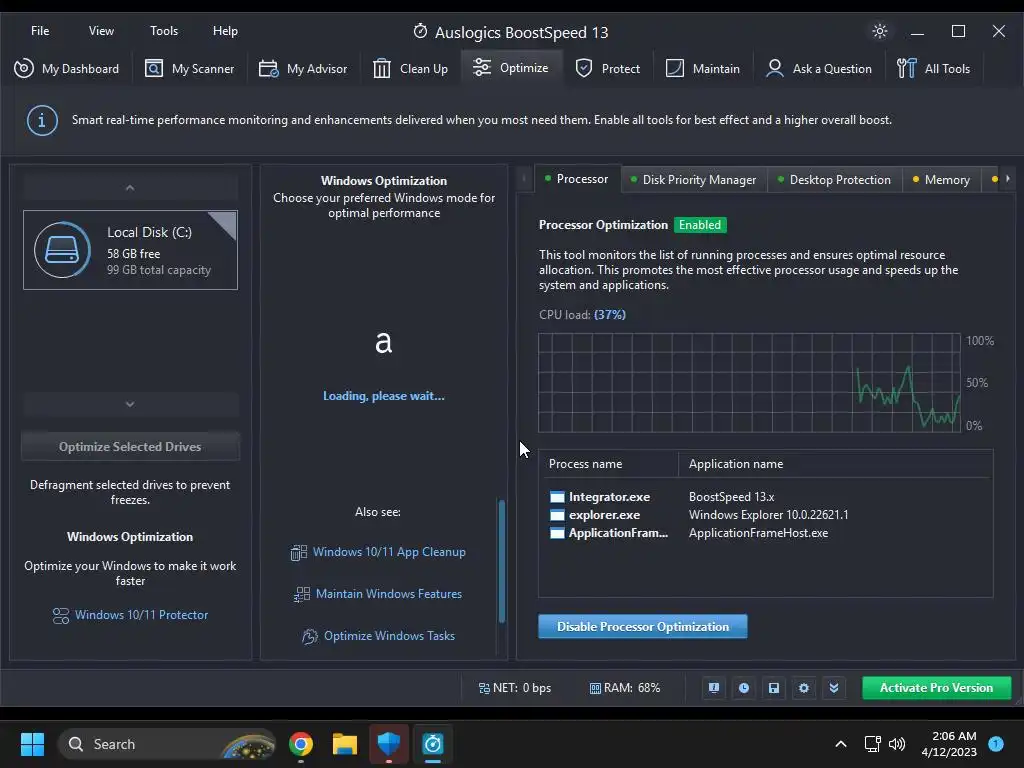
Task: Click Disable Processor Optimization button
Action: coord(643,626)
